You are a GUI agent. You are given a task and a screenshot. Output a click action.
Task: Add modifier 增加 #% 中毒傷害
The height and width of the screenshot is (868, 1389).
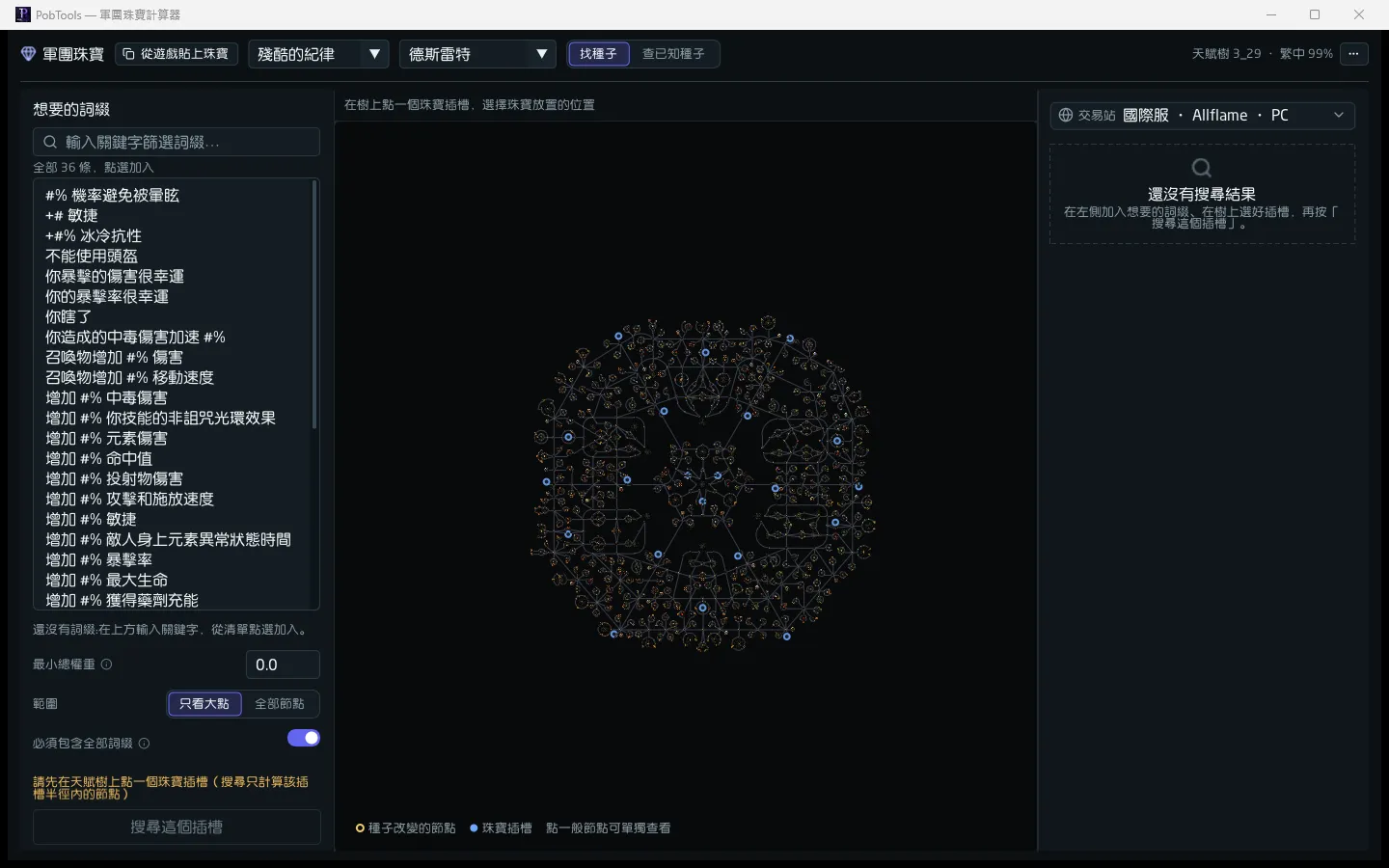[x=174, y=397]
